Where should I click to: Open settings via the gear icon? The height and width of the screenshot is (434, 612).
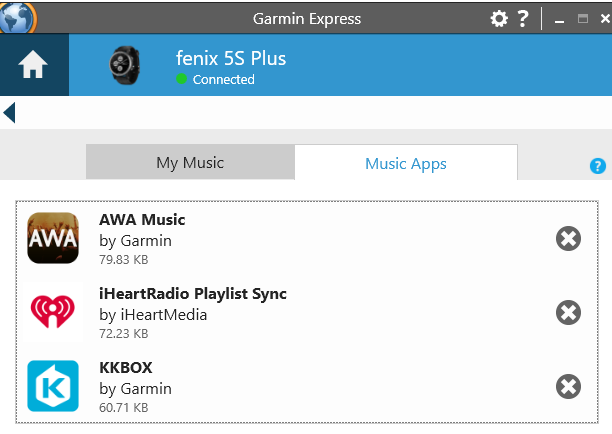pos(499,19)
